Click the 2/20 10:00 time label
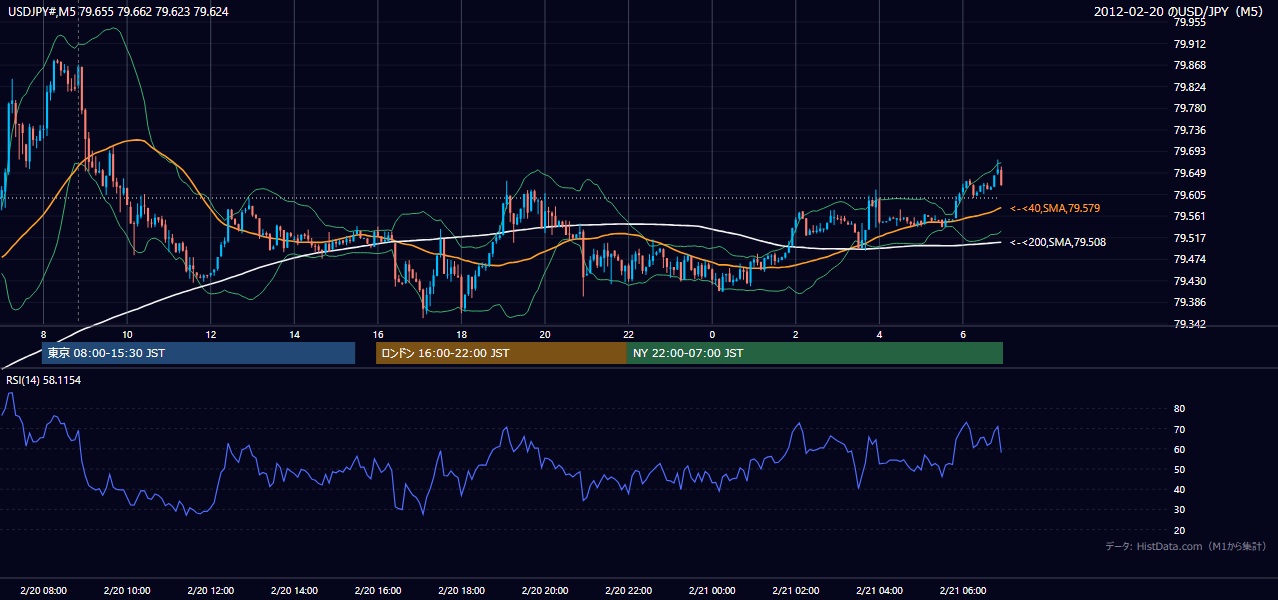This screenshot has height=600, width=1278. coord(127,591)
